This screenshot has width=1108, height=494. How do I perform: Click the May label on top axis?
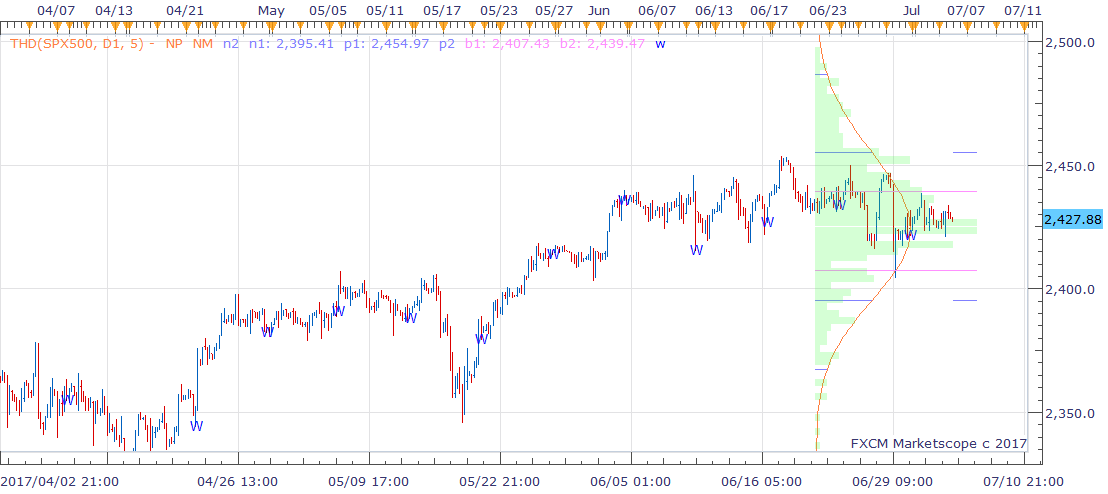(x=271, y=11)
